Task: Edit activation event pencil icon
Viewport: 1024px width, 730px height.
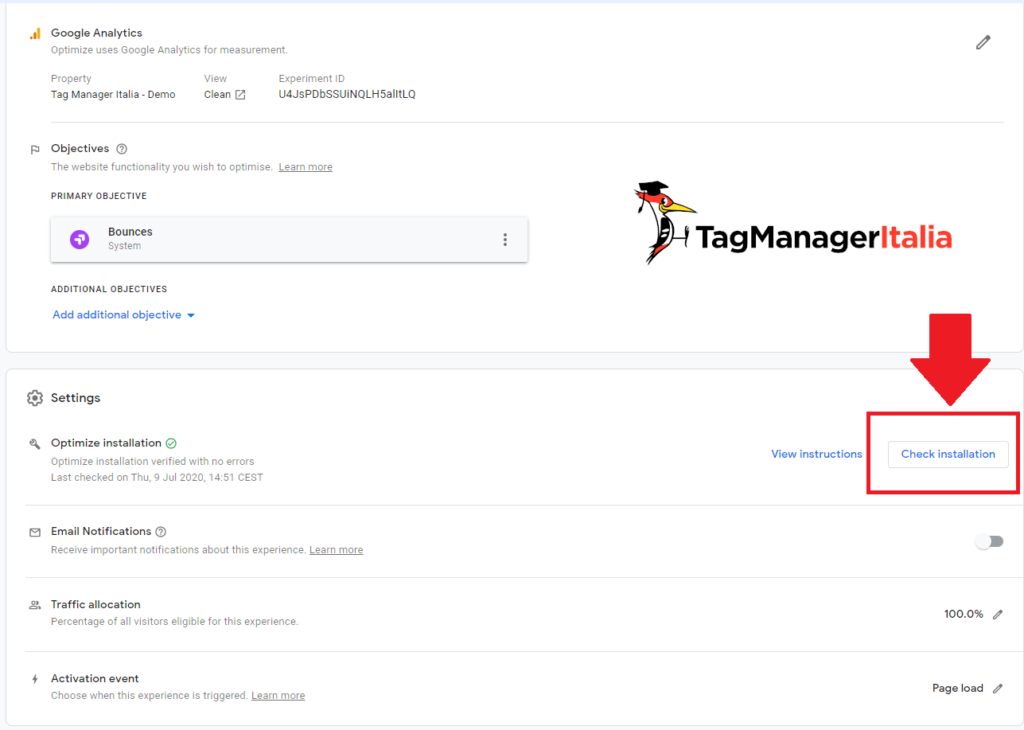Action: pyautogui.click(x=998, y=688)
